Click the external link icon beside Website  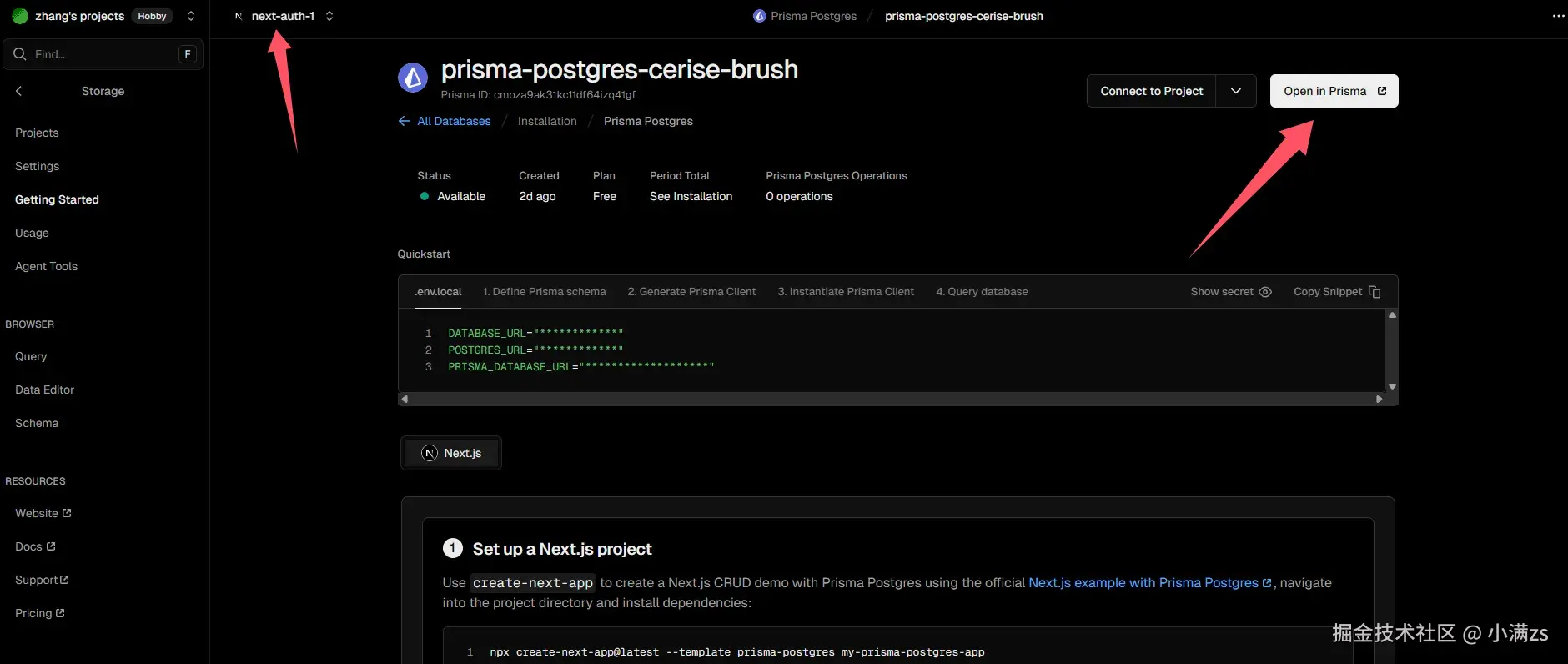pyautogui.click(x=67, y=513)
